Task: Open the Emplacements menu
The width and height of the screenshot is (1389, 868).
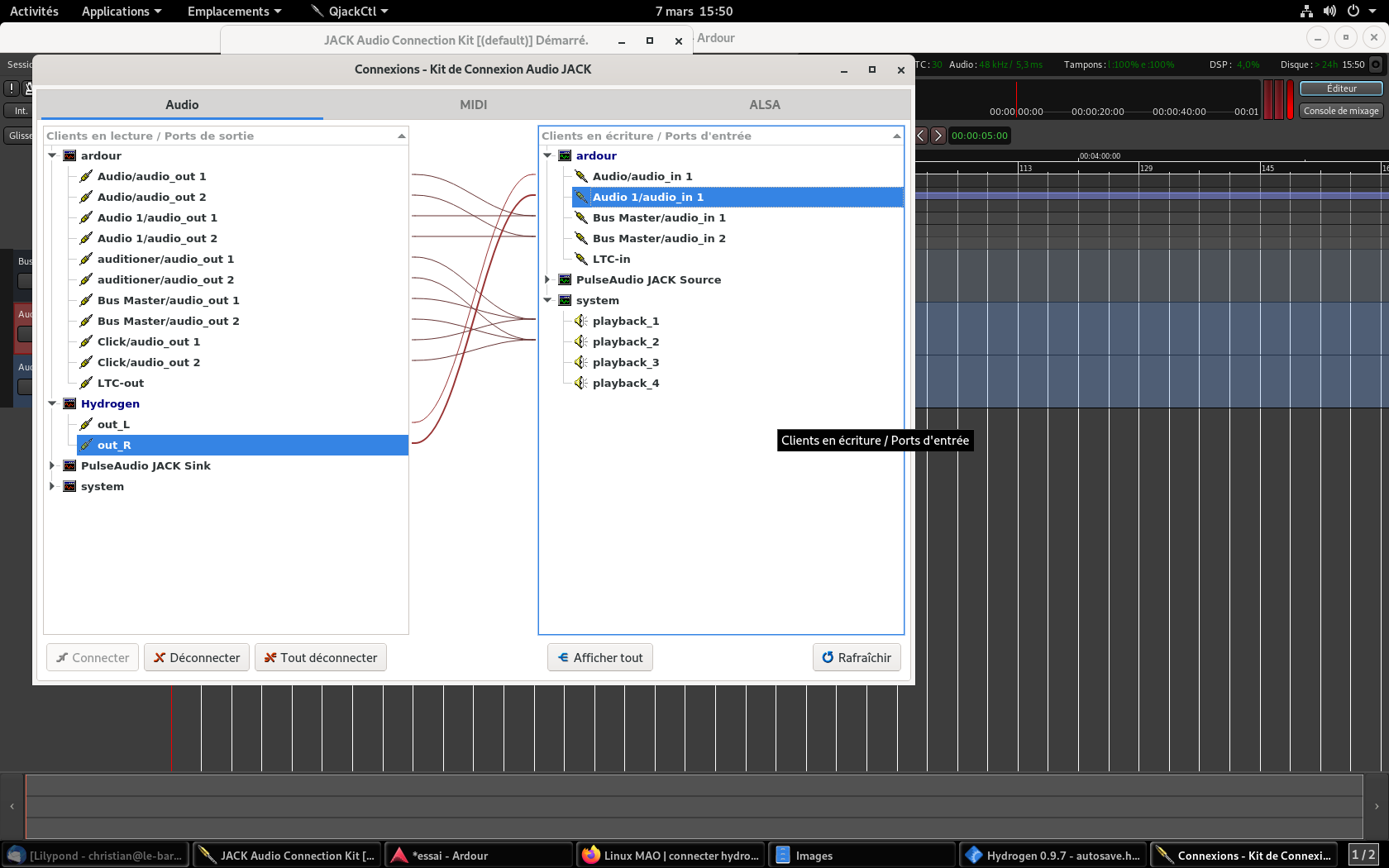Action: (234, 11)
